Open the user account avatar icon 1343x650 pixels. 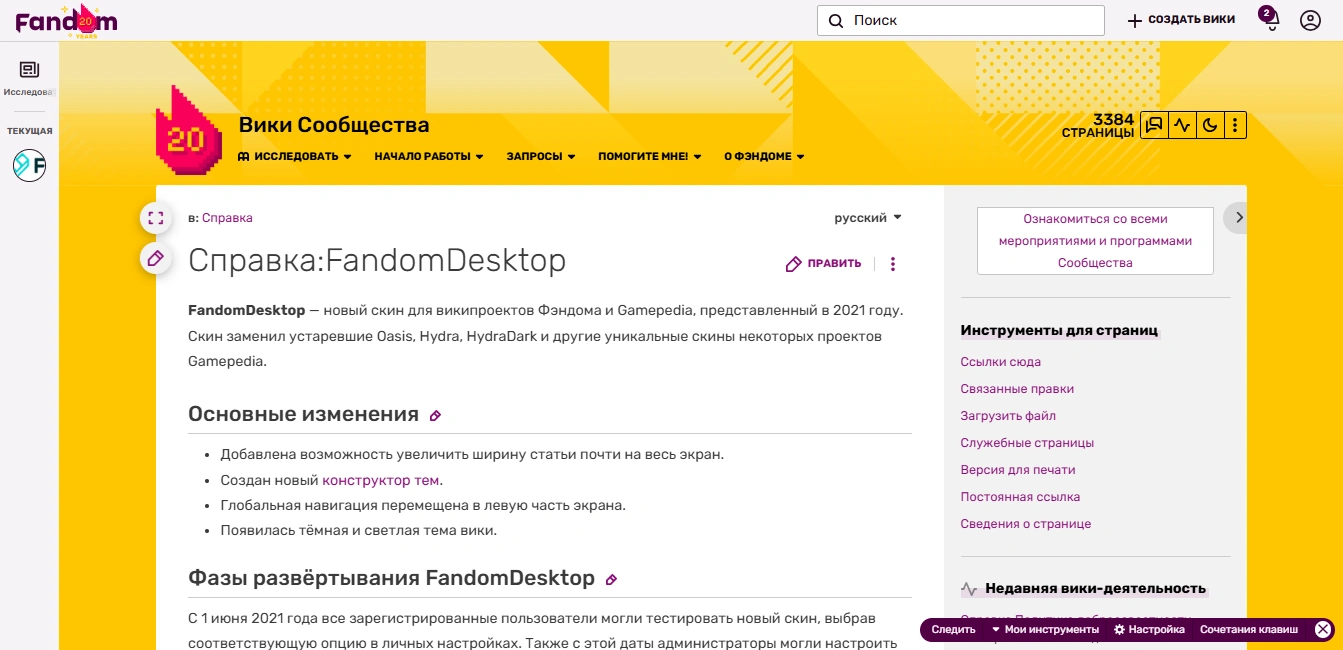1310,20
